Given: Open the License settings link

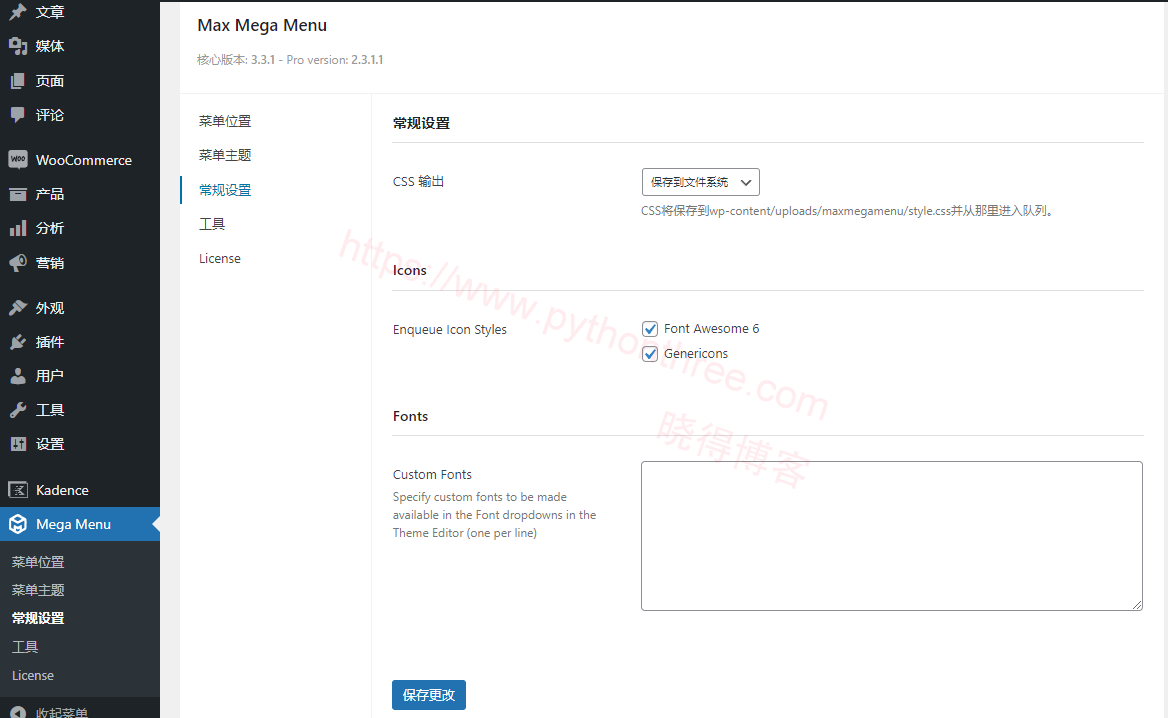Looking at the screenshot, I should [219, 258].
